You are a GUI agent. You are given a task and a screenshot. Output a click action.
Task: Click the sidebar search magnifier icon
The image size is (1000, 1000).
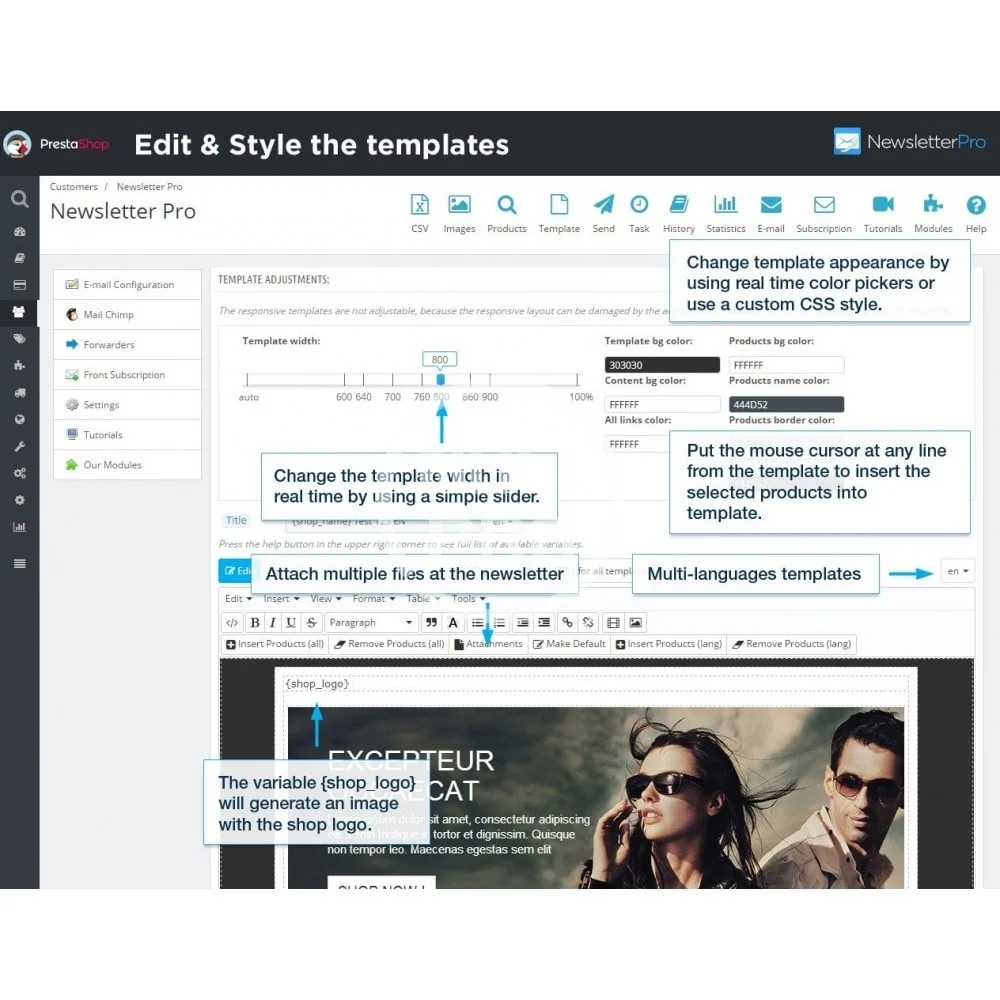[x=19, y=199]
